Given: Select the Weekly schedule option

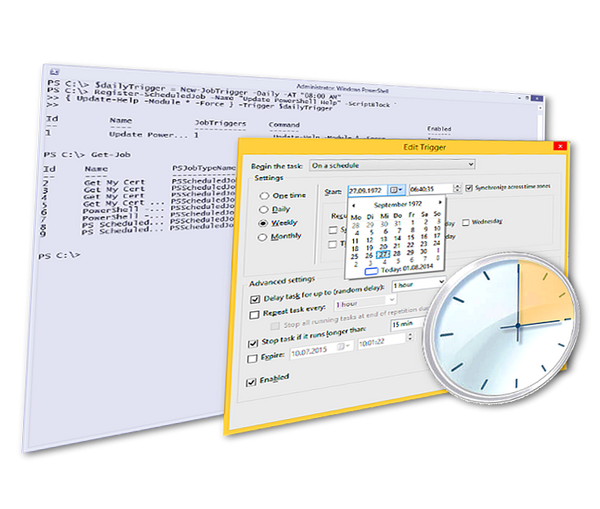Looking at the screenshot, I should 263,223.
